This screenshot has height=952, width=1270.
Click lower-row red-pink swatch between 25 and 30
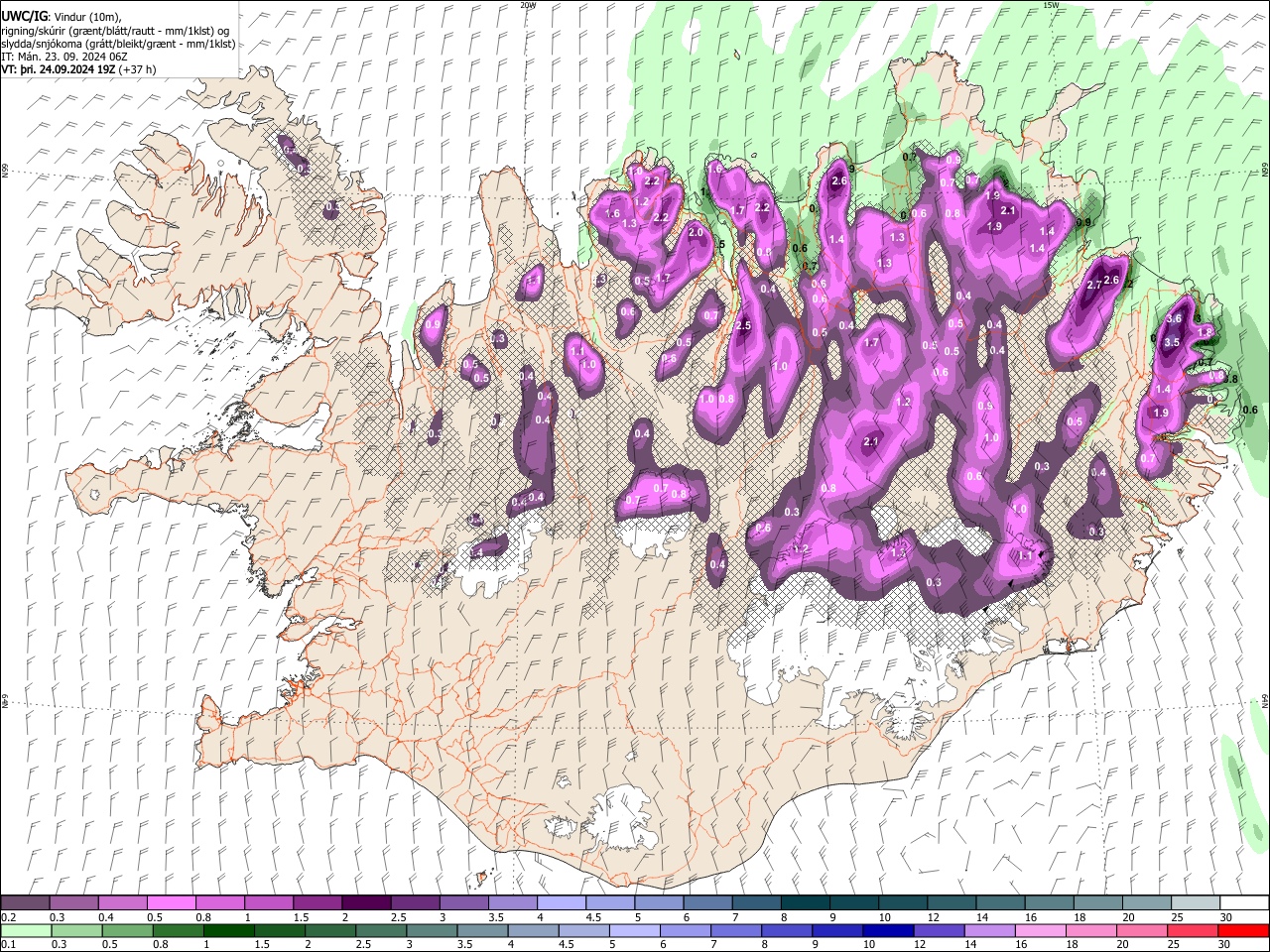[1192, 931]
